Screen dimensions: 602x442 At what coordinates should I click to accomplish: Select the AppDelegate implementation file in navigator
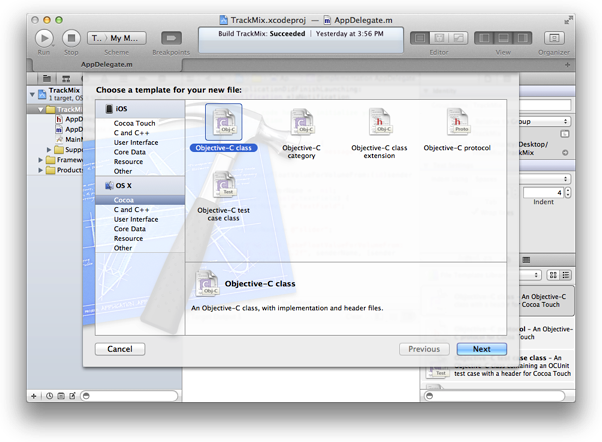point(69,129)
